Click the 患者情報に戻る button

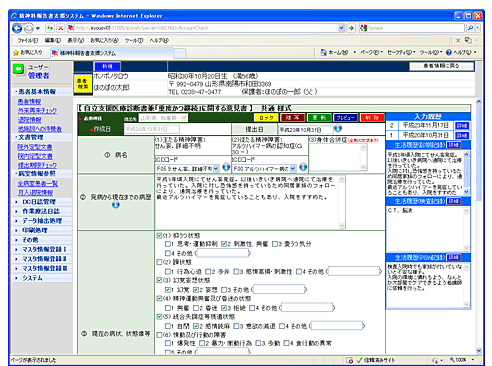(x=441, y=66)
